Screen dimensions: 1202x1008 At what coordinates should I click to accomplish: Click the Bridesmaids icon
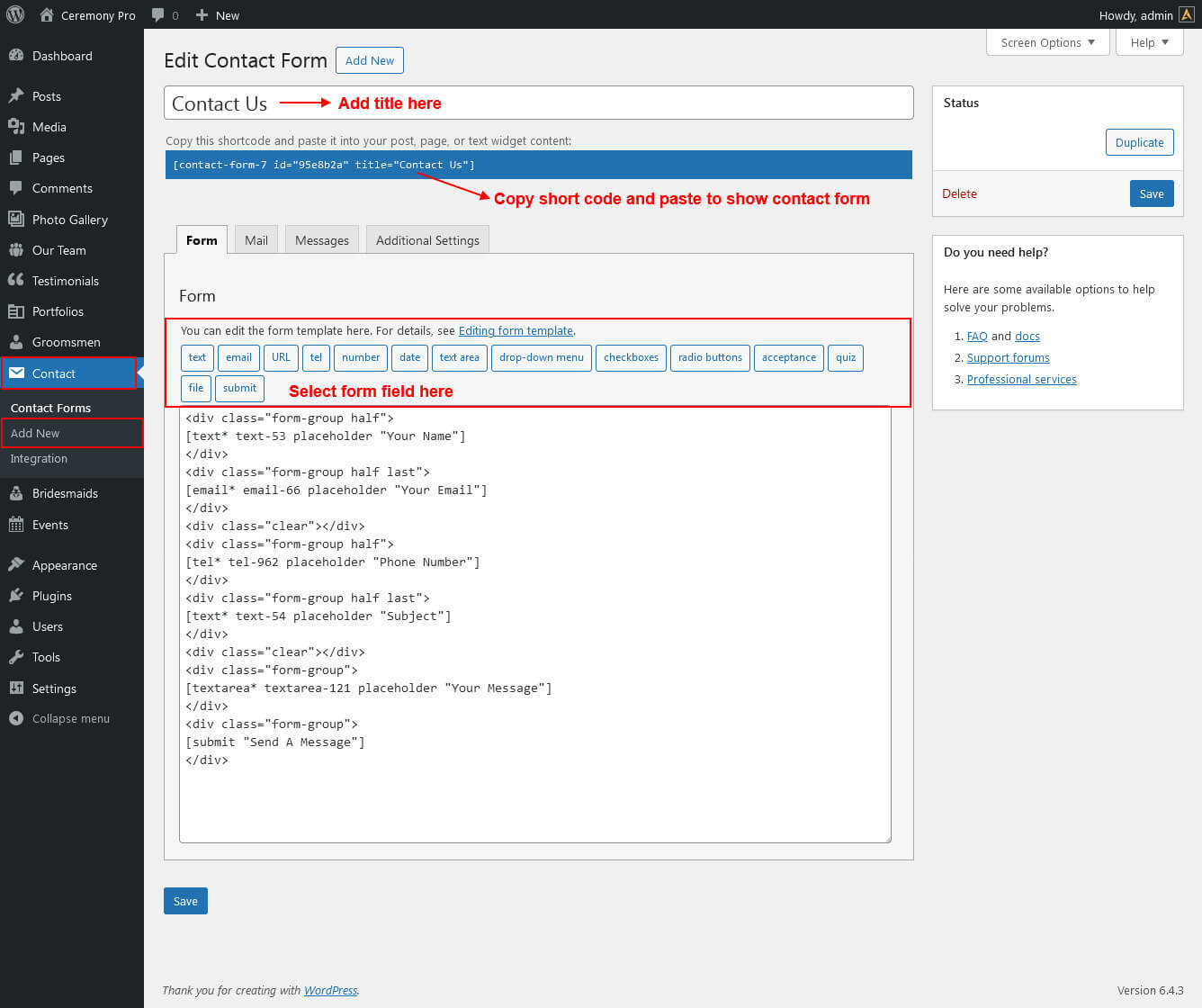click(16, 493)
